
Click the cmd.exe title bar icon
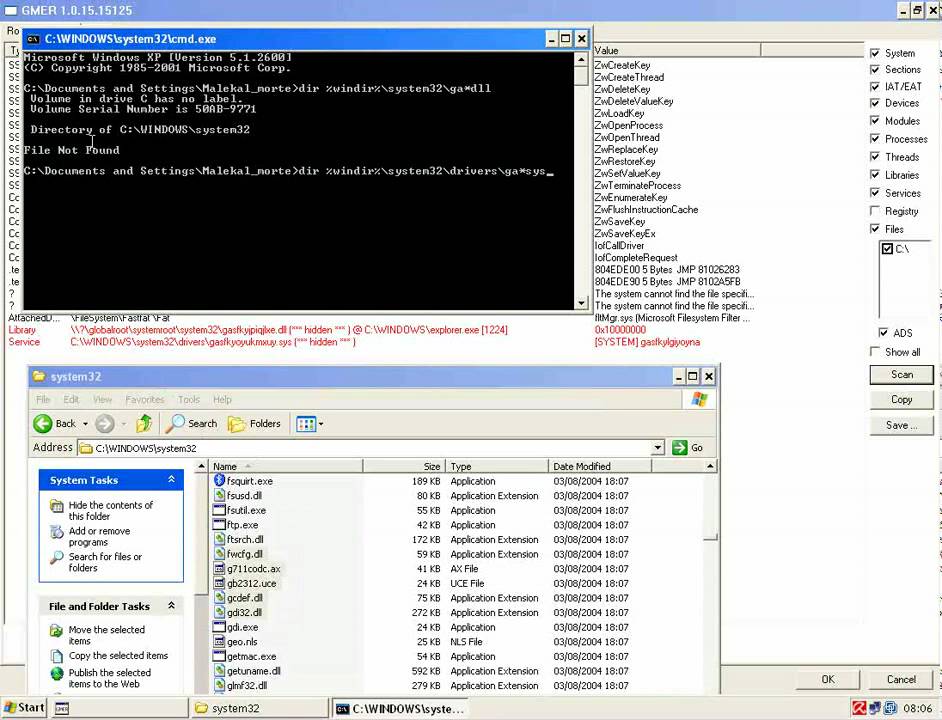click(x=33, y=39)
